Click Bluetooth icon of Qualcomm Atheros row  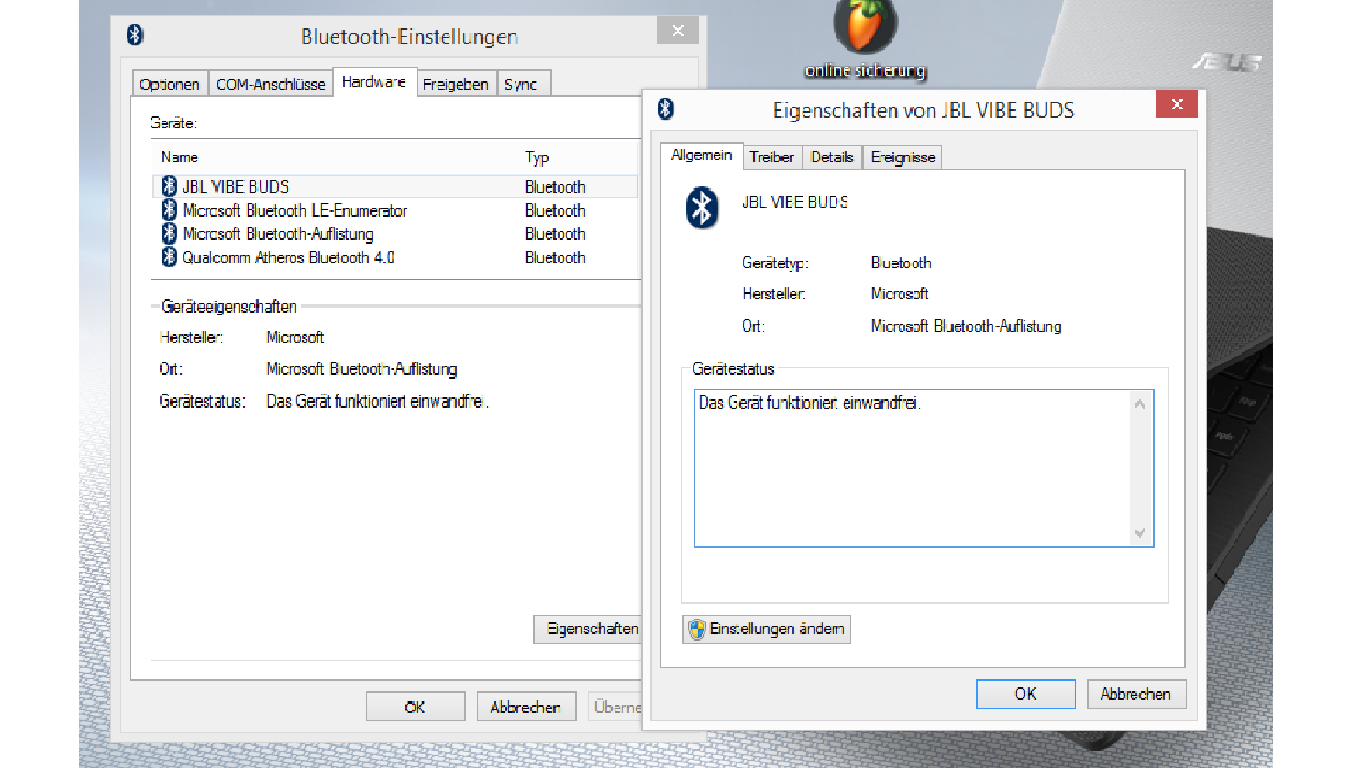(169, 257)
